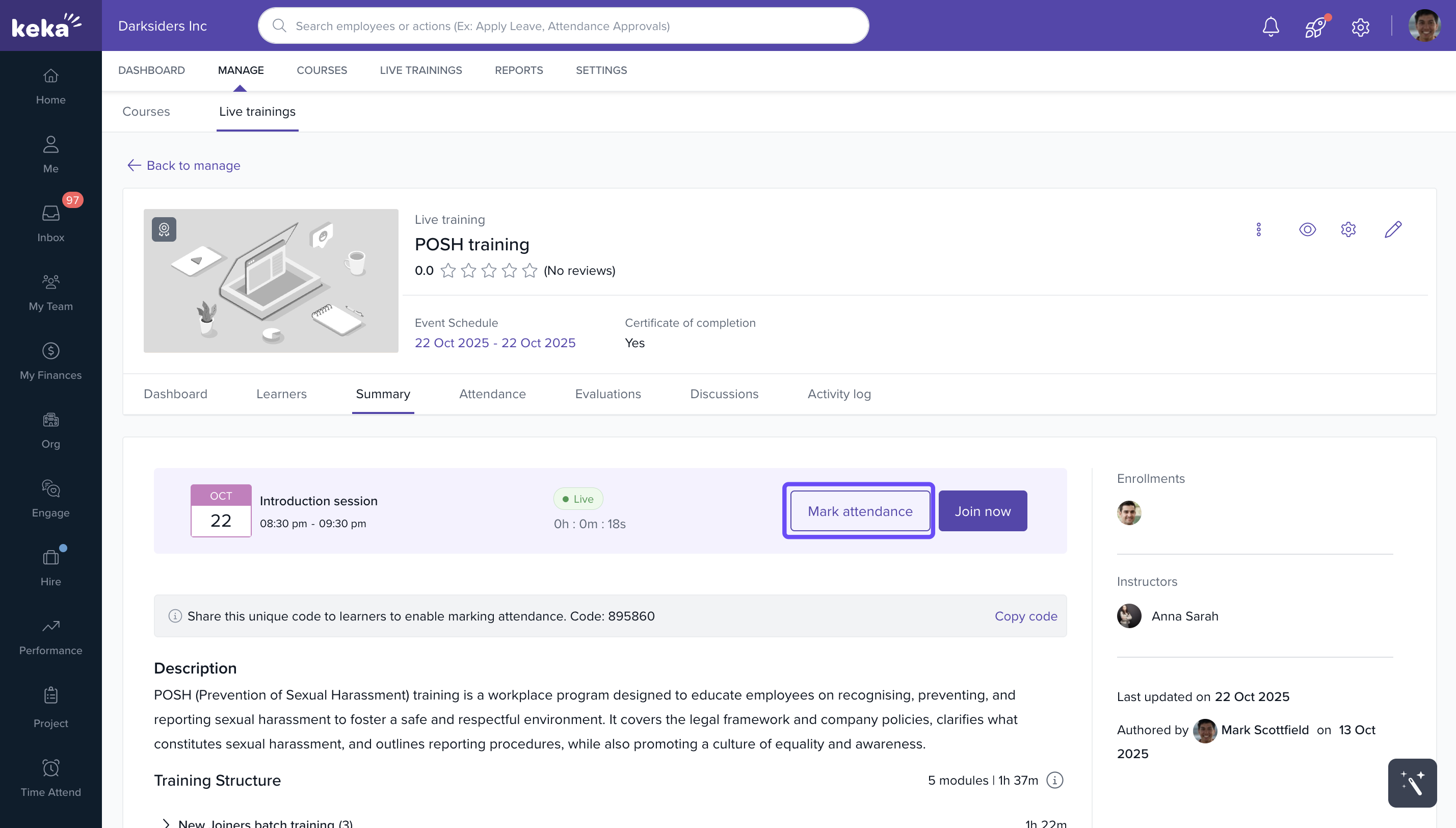Click the pencil edit icon for POSH training
This screenshot has height=828, width=1456.
coord(1393,229)
